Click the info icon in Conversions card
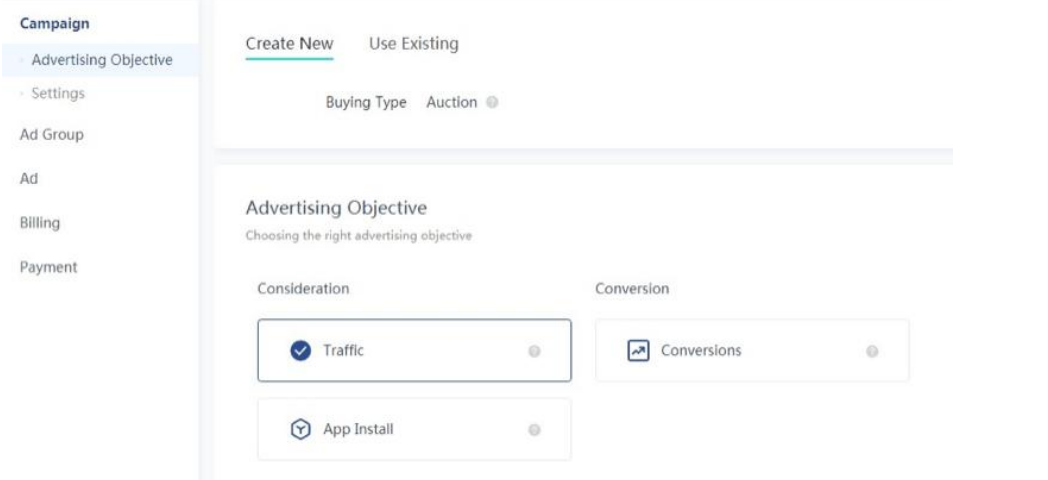 [x=872, y=352]
